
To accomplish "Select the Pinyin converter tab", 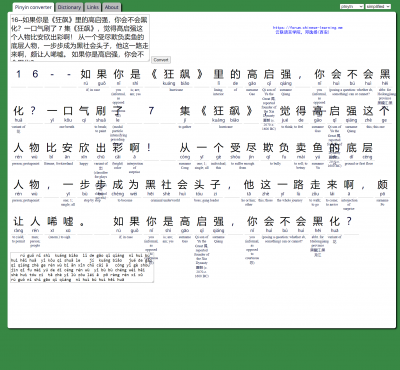I will [33, 7].
